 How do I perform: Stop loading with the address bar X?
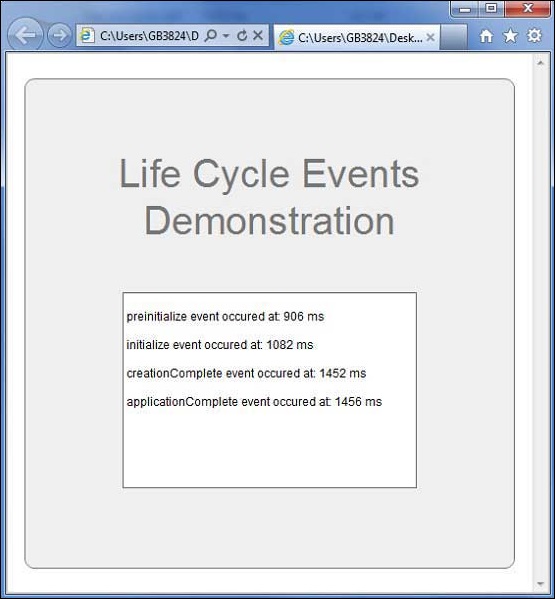(258, 36)
